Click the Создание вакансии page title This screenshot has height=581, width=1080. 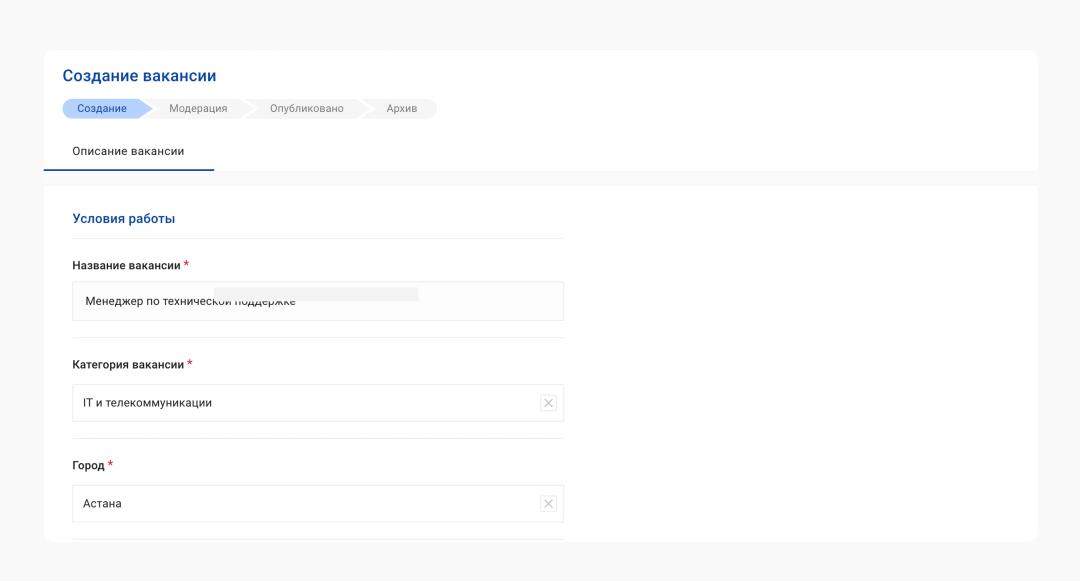point(139,76)
